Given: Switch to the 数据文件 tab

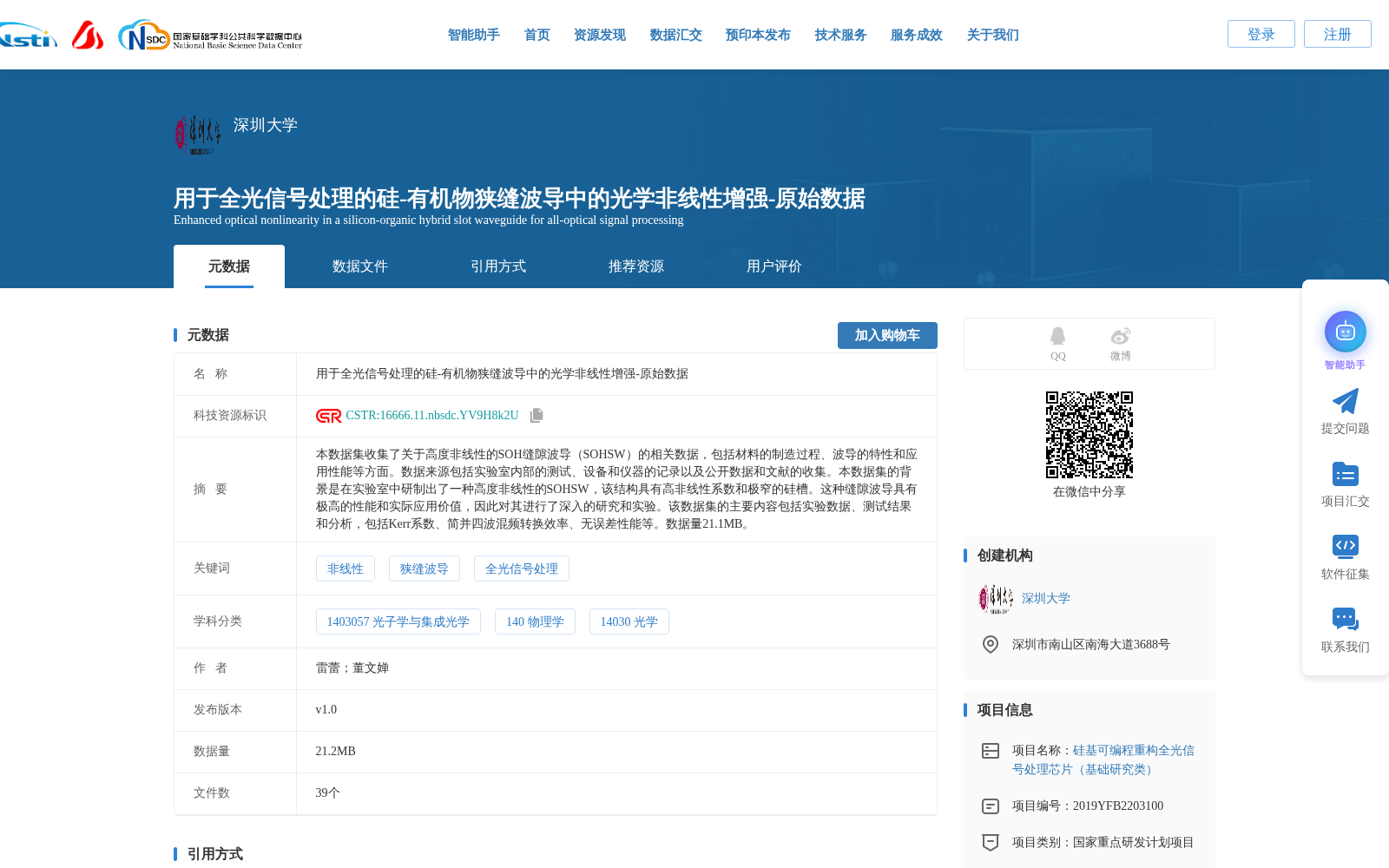Looking at the screenshot, I should 360,266.
